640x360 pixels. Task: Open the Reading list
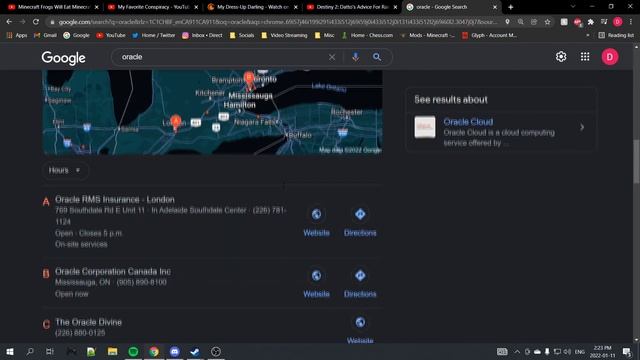click(x=616, y=36)
